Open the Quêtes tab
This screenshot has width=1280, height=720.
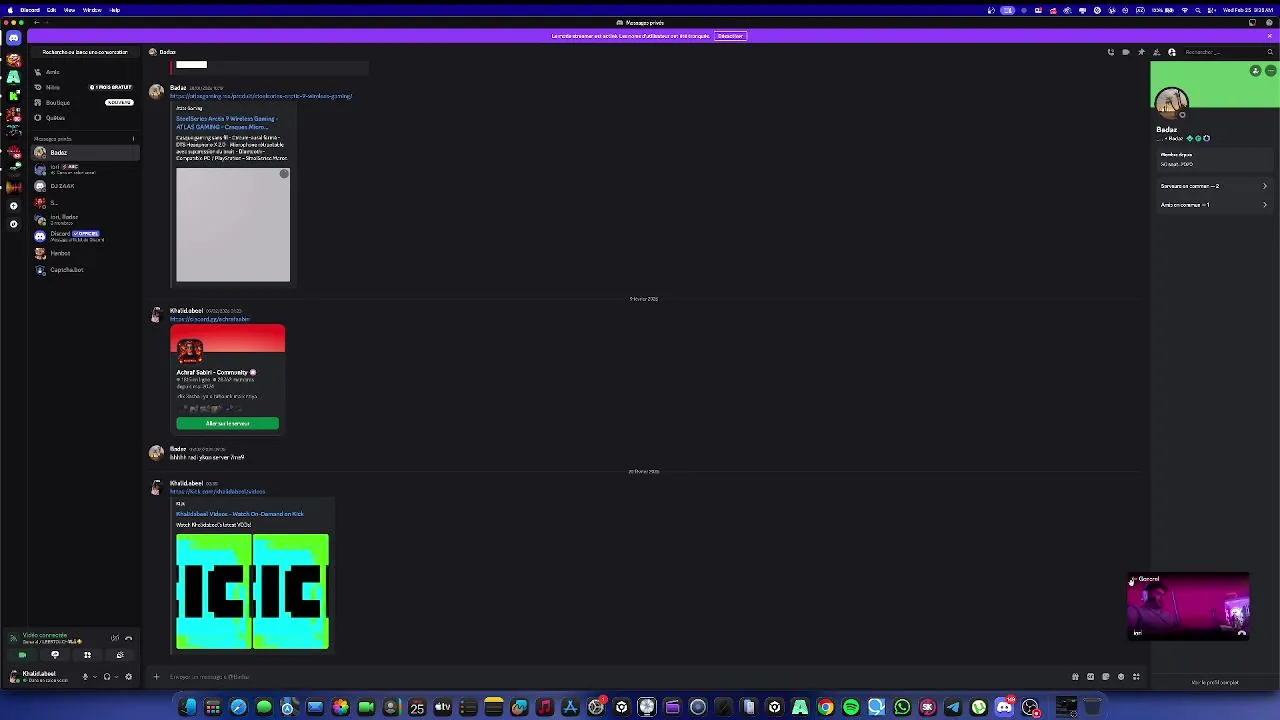(85, 117)
